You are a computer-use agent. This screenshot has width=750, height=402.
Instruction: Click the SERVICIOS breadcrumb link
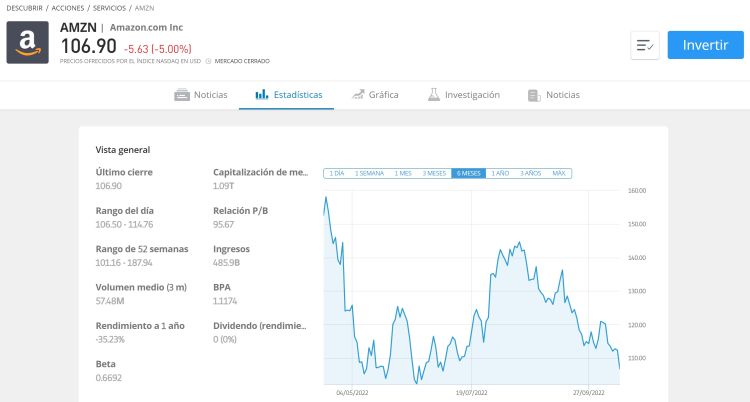pos(109,8)
